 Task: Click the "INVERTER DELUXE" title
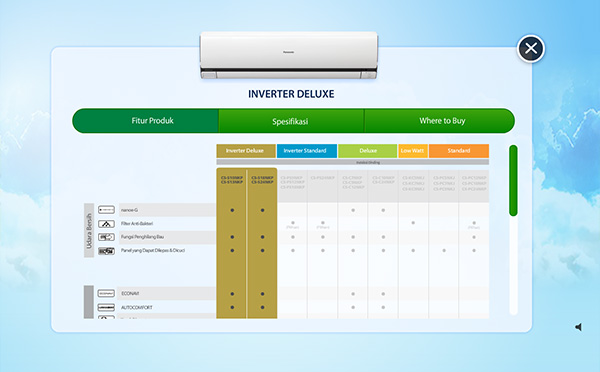point(291,94)
